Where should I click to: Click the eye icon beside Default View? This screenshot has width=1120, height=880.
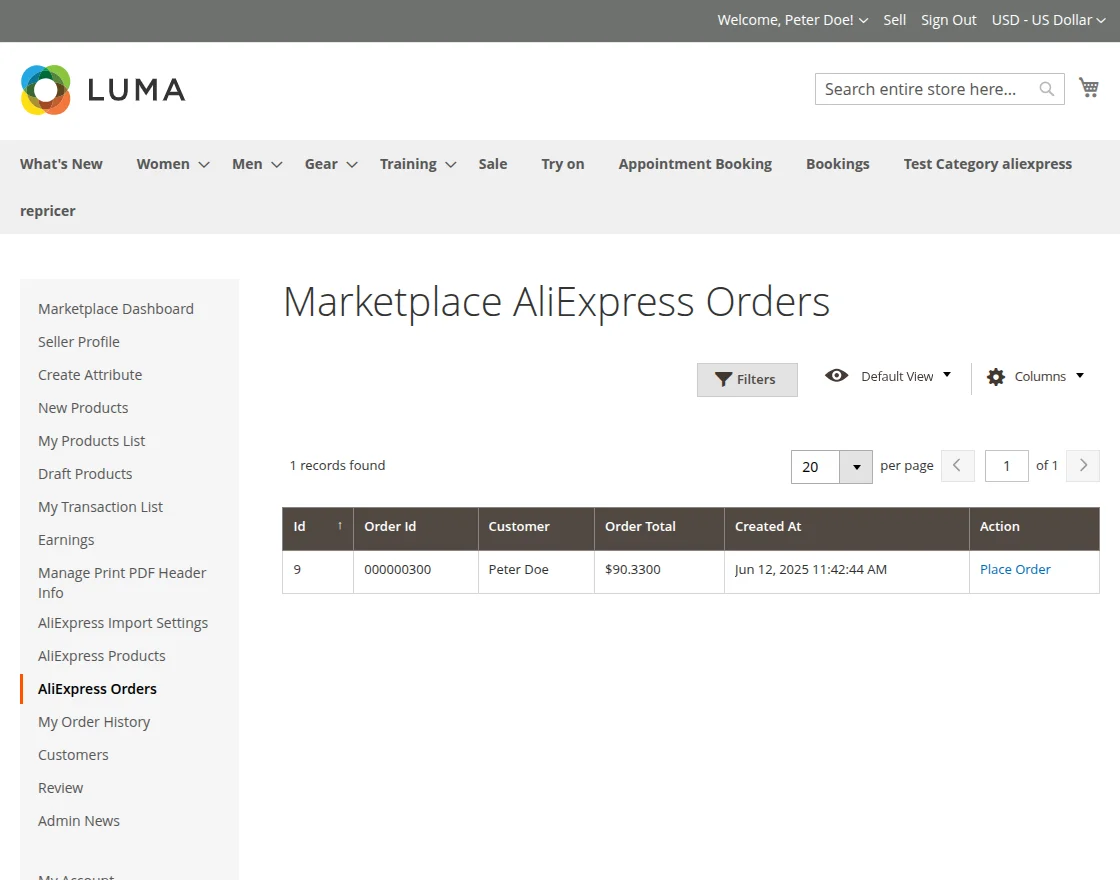click(x=837, y=375)
